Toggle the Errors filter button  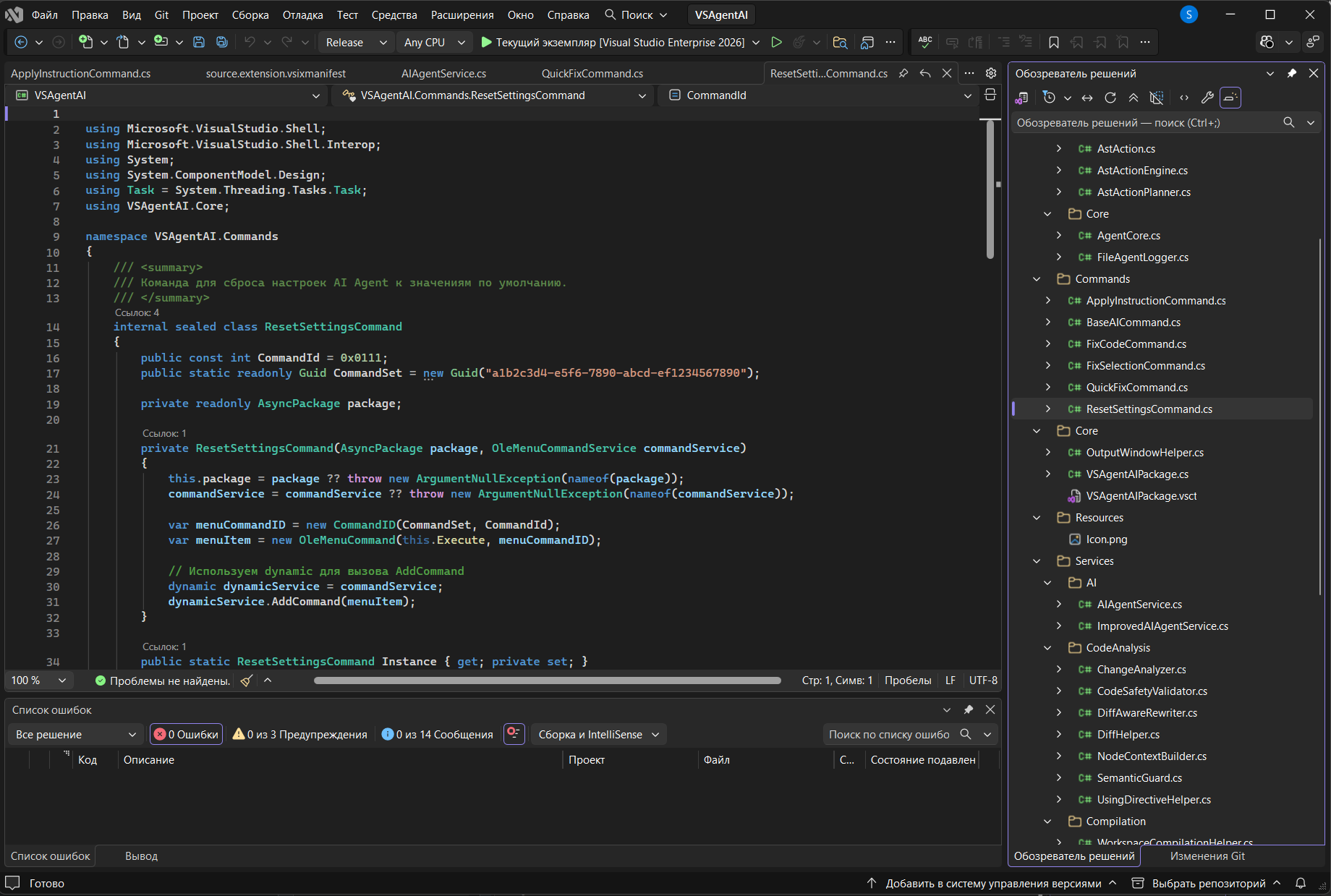pyautogui.click(x=186, y=734)
